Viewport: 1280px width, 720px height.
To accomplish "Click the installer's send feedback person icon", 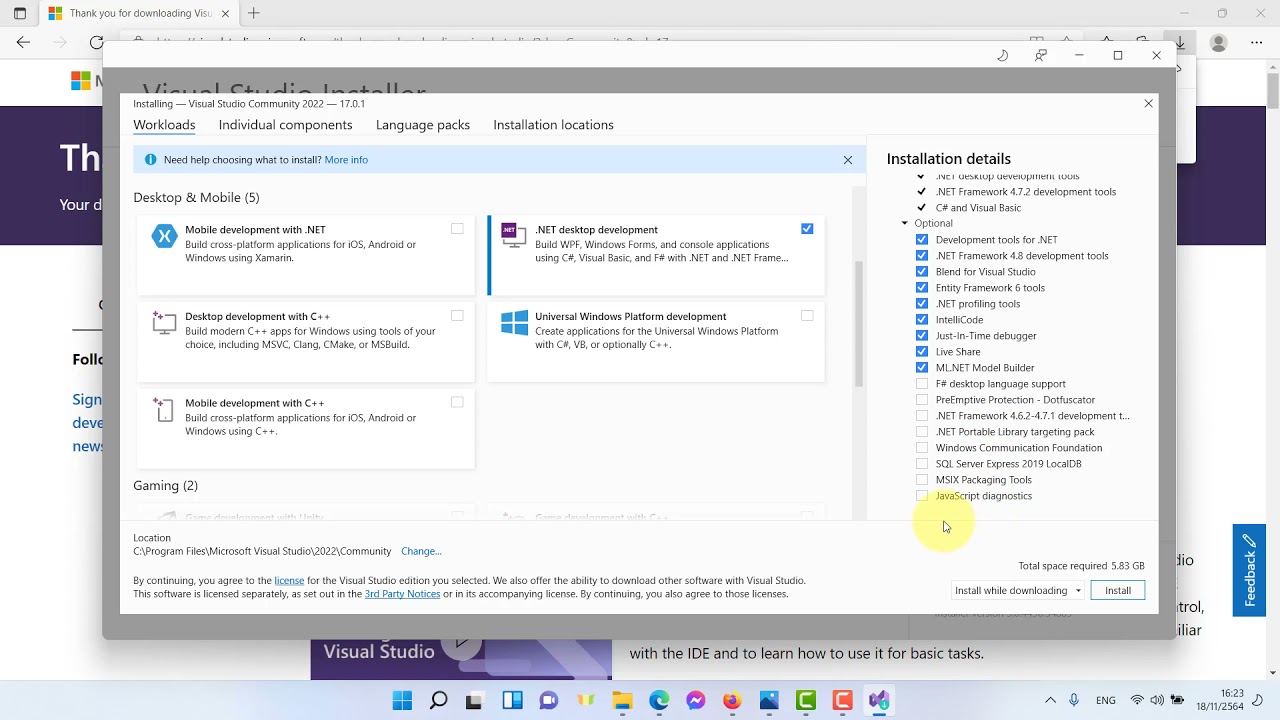I will [x=1041, y=55].
